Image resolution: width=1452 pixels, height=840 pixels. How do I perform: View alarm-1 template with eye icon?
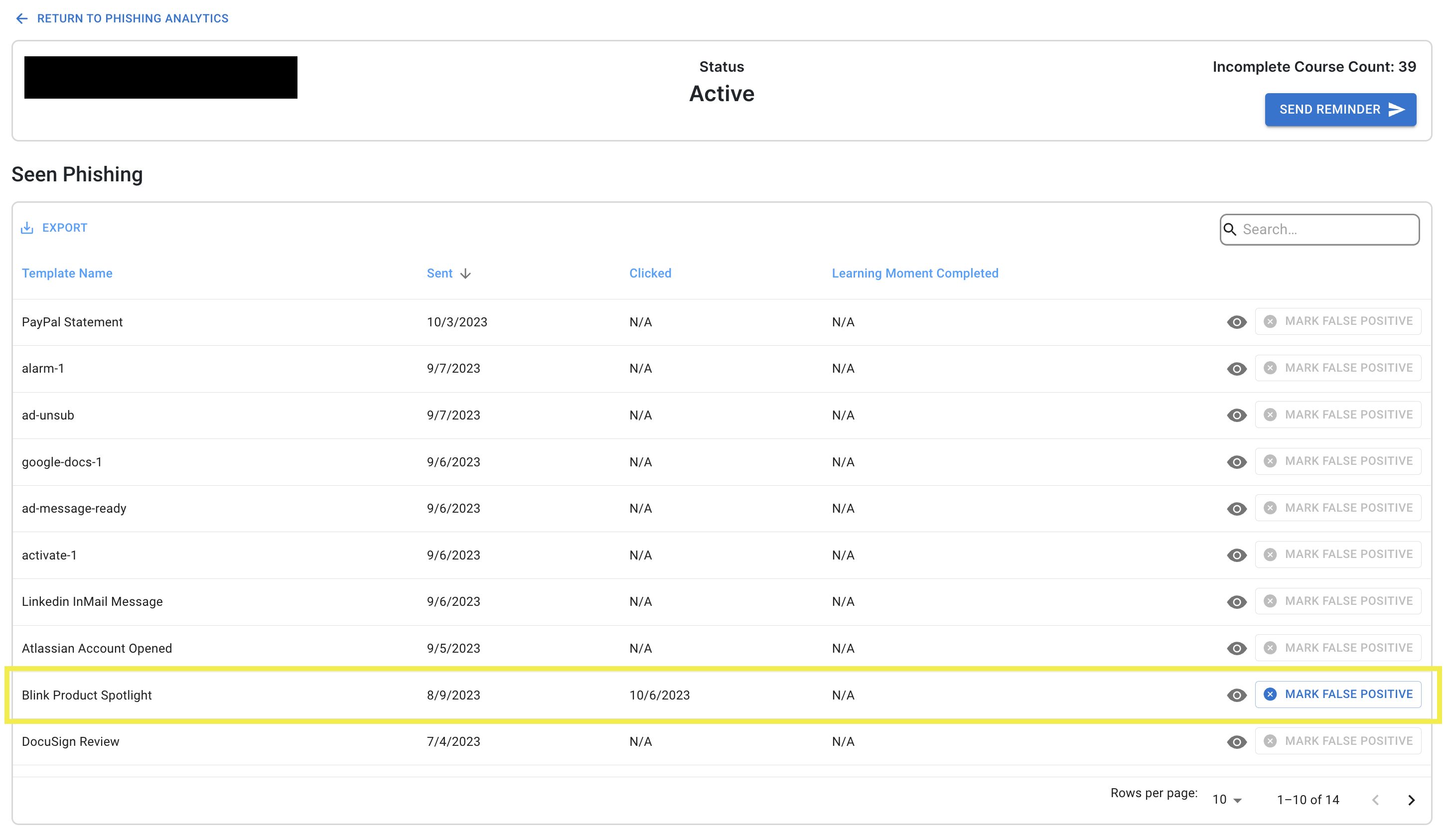point(1237,369)
